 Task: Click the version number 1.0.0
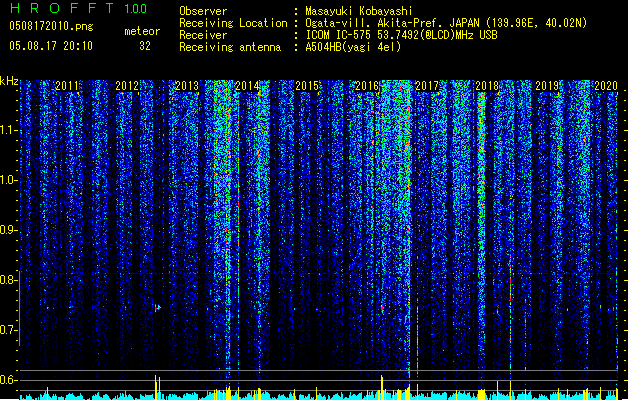click(136, 9)
